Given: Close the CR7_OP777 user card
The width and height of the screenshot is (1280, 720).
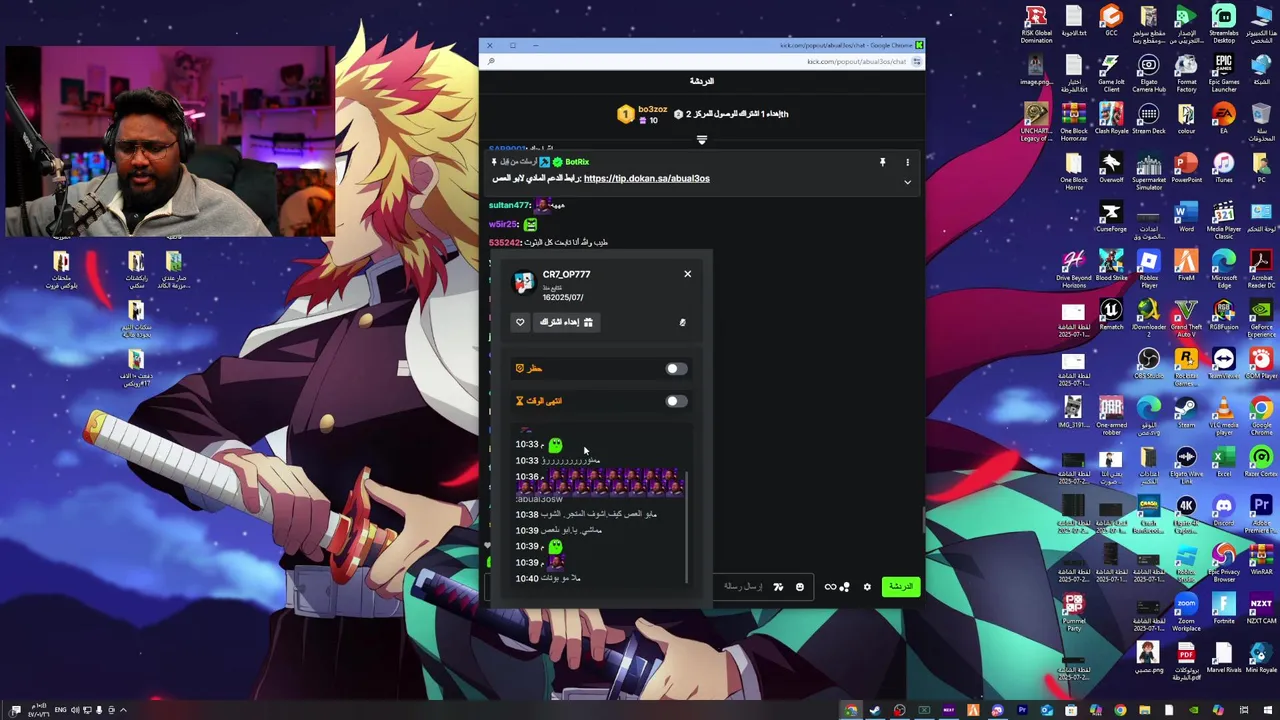Looking at the screenshot, I should 687,274.
